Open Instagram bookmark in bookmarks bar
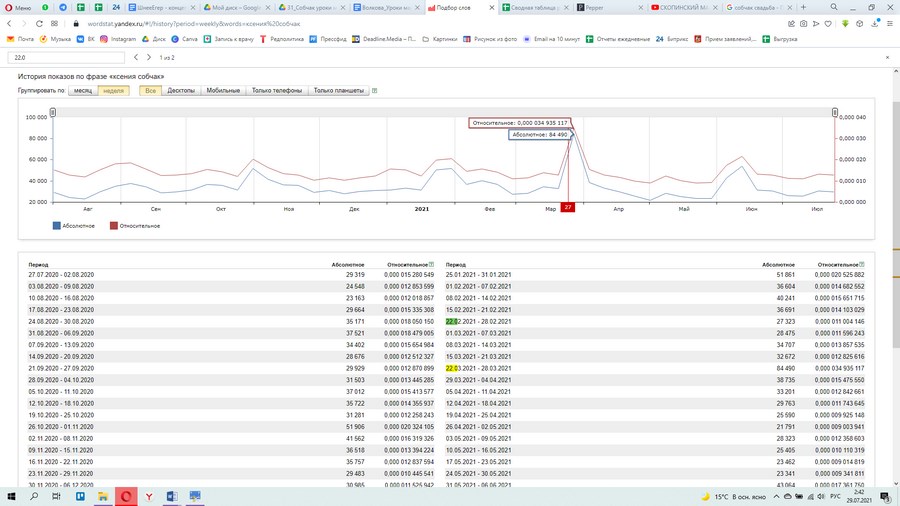The height and width of the screenshot is (506, 900). 118,39
